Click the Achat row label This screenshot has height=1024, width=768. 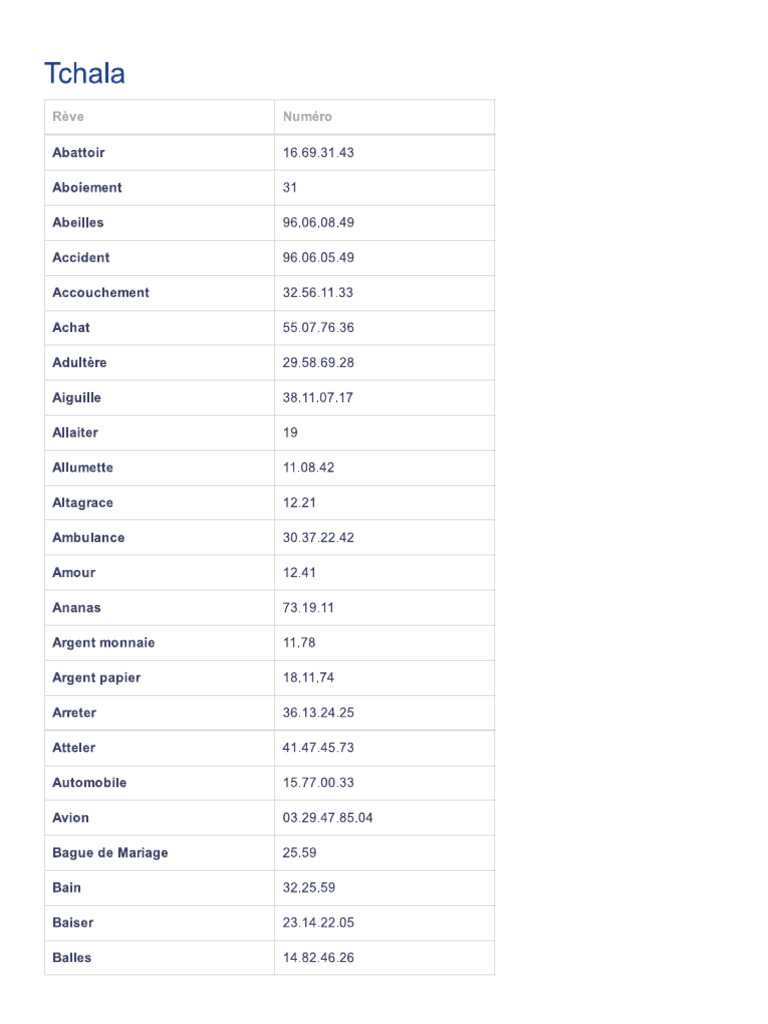71,328
